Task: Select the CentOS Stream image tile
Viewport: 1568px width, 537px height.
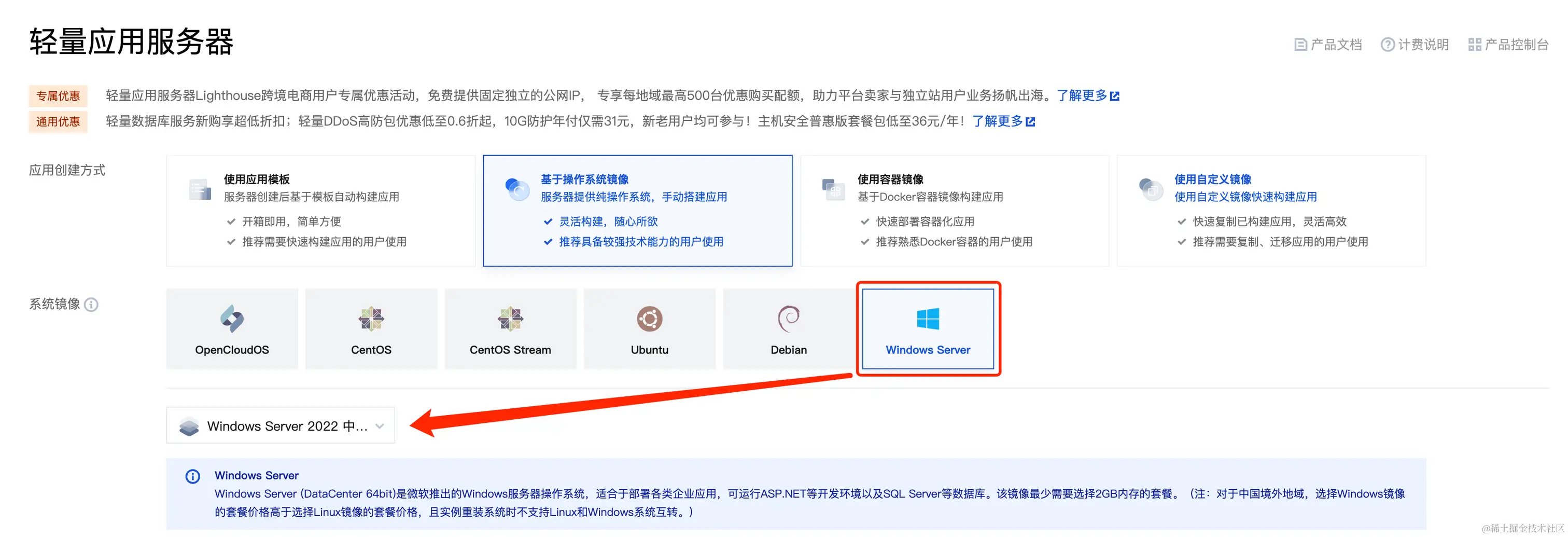Action: (510, 329)
